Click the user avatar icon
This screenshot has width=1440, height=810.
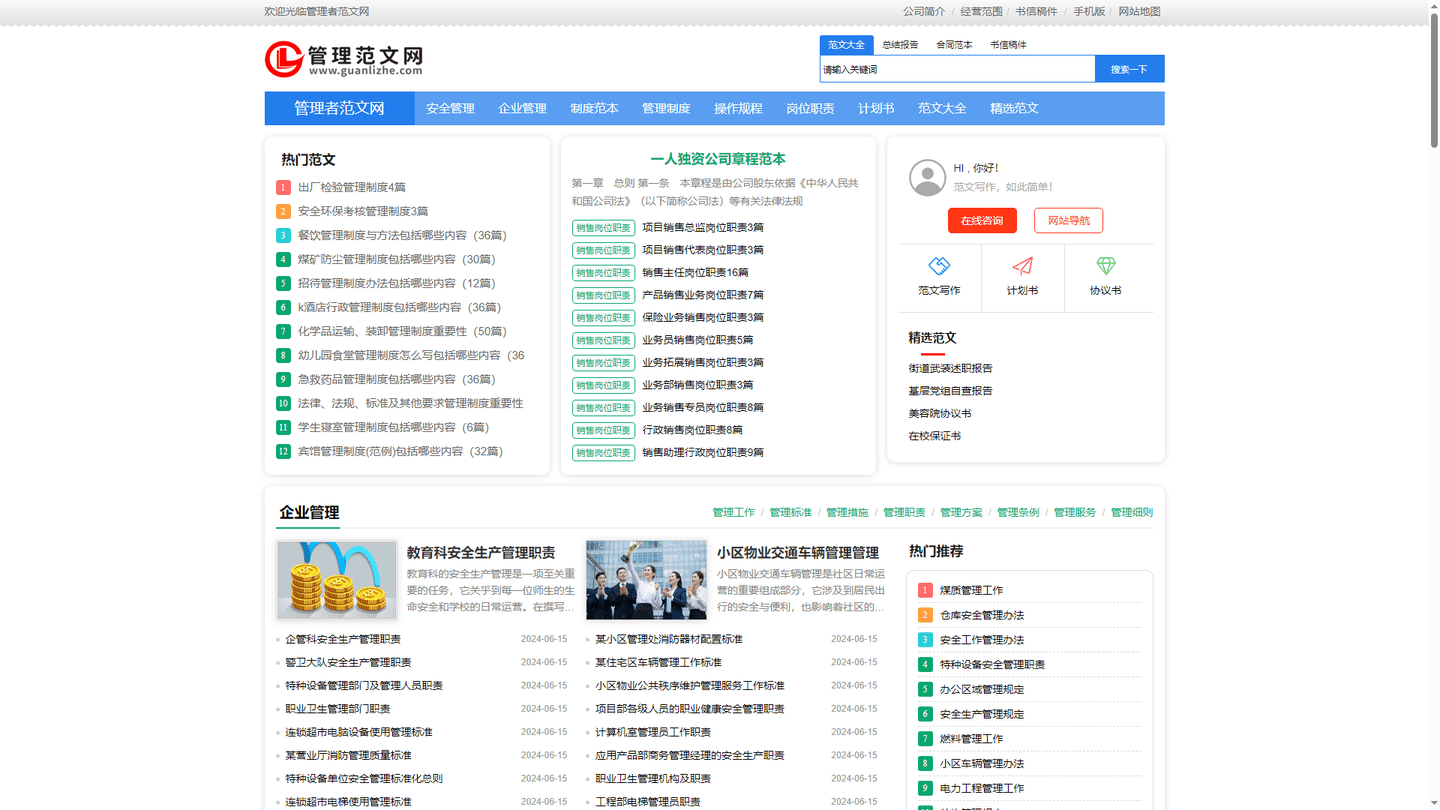point(927,178)
